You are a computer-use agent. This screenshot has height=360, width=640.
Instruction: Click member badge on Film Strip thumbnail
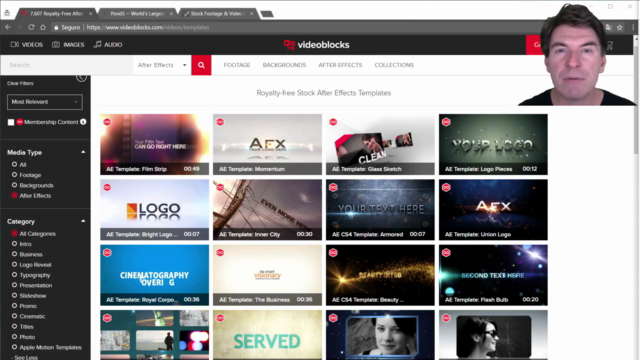pyautogui.click(x=107, y=122)
